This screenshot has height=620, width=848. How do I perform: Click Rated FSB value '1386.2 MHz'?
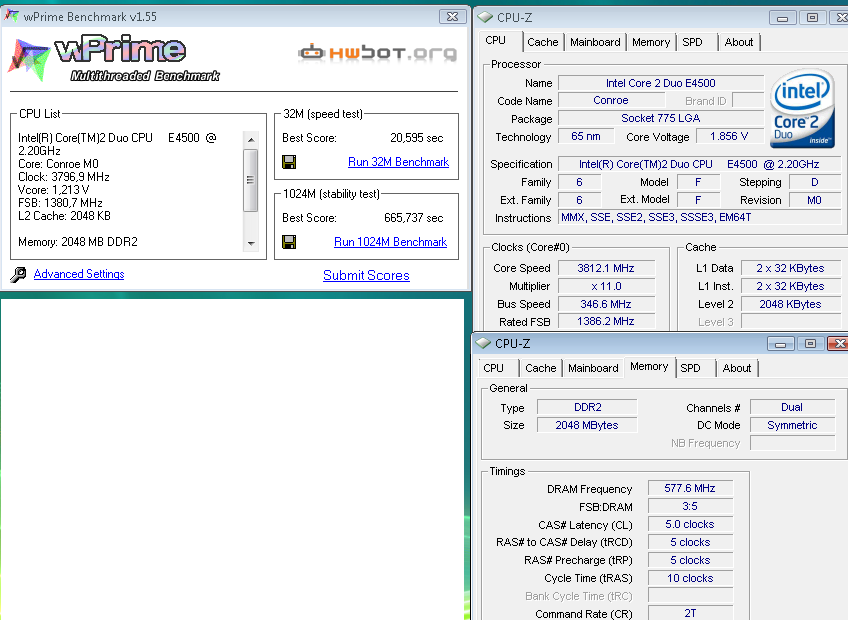pos(606,321)
